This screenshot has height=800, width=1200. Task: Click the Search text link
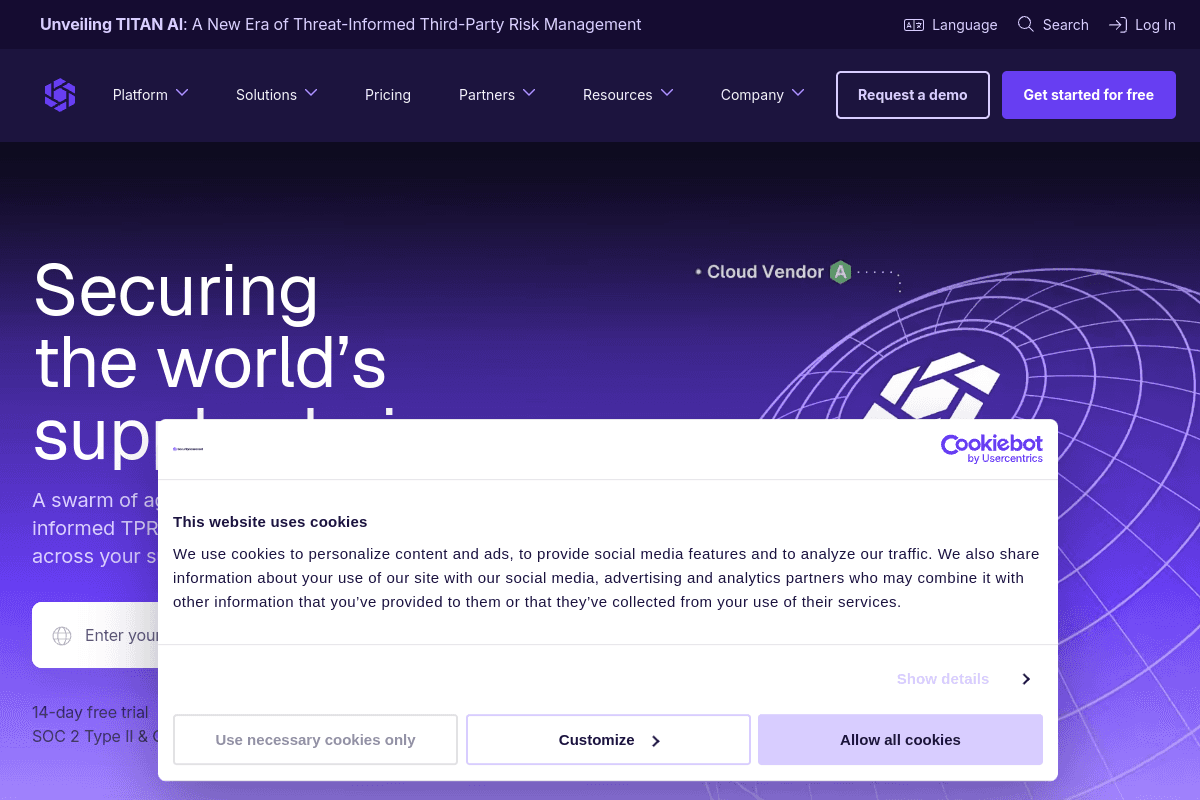coord(1066,25)
